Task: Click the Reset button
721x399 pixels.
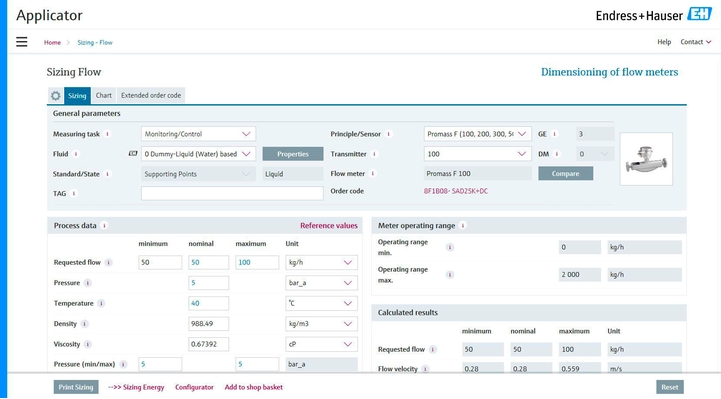Action: 670,387
